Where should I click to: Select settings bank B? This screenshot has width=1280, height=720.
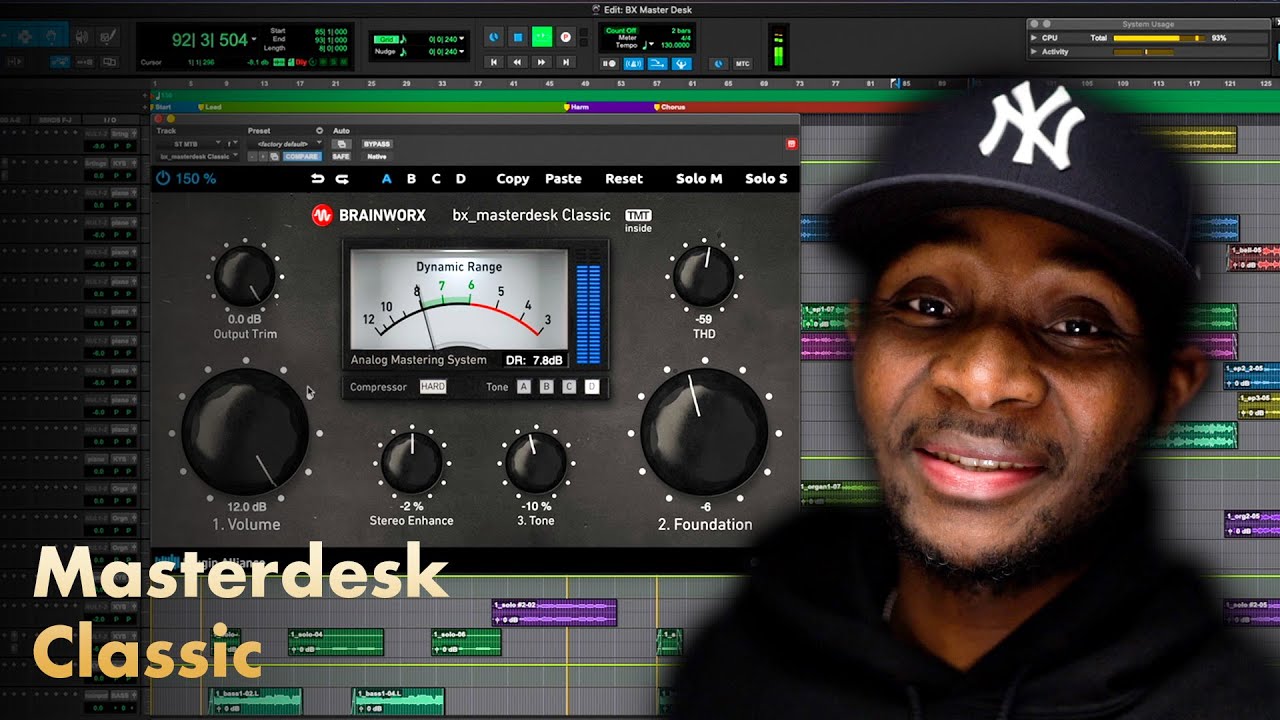coord(411,179)
